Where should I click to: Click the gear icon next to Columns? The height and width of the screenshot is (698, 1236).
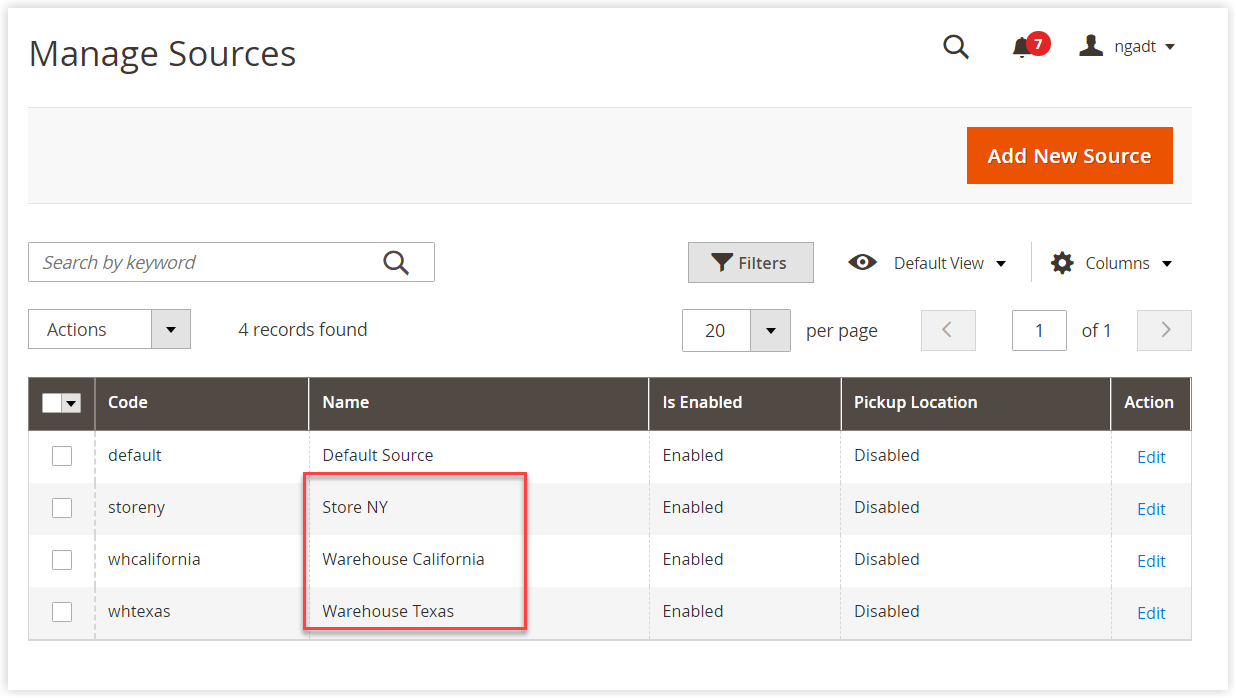click(x=1060, y=262)
